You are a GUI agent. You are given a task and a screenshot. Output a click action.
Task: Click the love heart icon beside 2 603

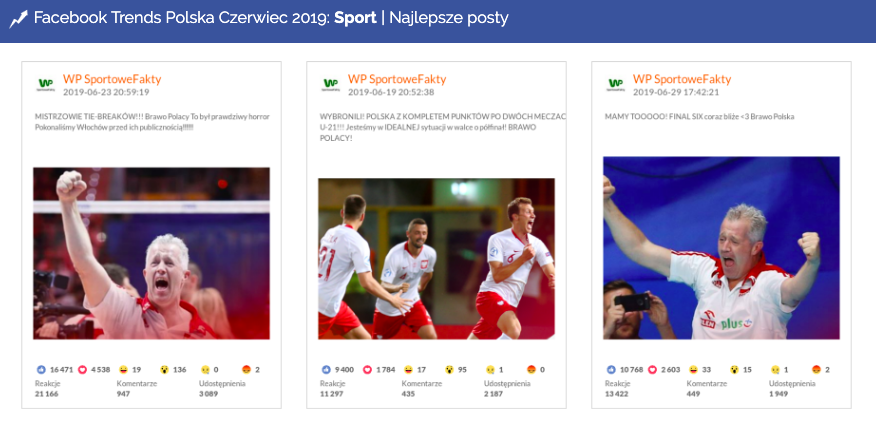click(652, 369)
